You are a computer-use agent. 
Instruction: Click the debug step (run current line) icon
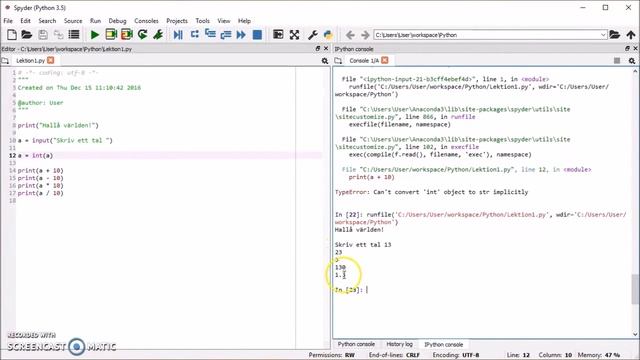click(x=194, y=35)
